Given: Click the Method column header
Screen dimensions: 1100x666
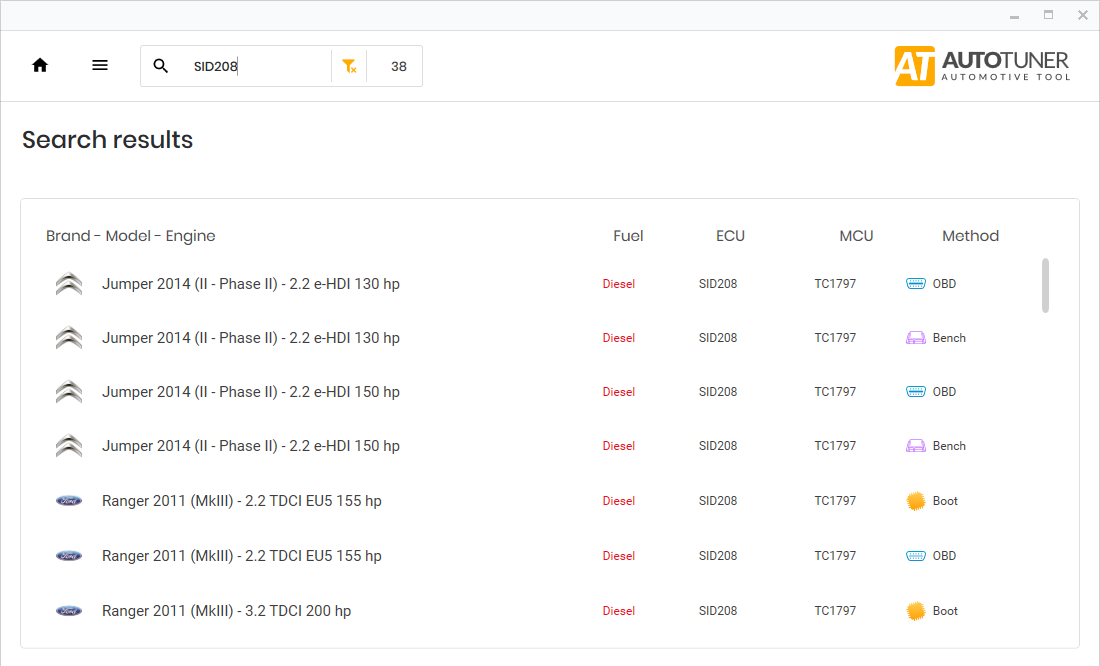Looking at the screenshot, I should click(x=970, y=236).
